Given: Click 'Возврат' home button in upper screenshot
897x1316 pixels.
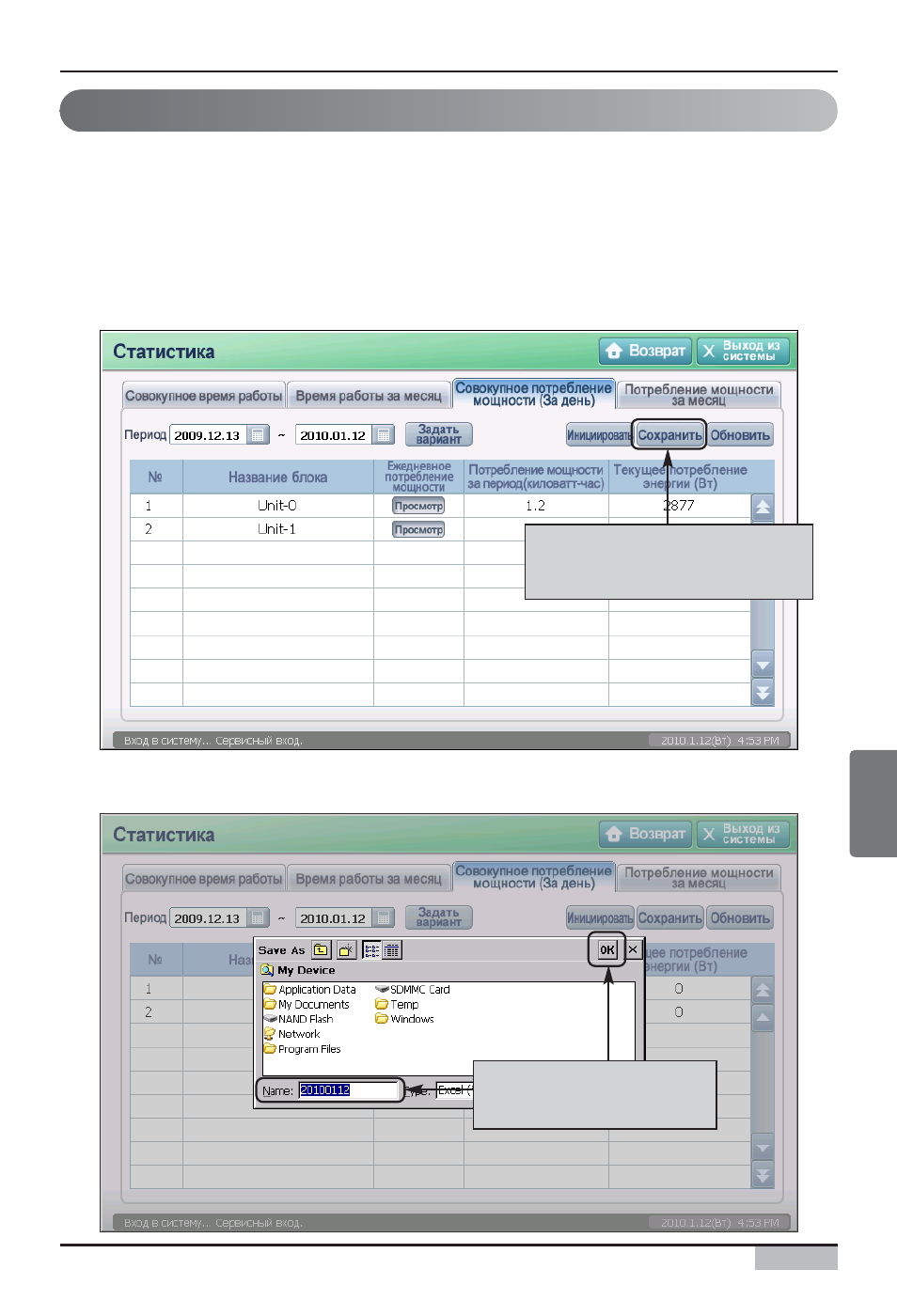Looking at the screenshot, I should click(x=646, y=351).
